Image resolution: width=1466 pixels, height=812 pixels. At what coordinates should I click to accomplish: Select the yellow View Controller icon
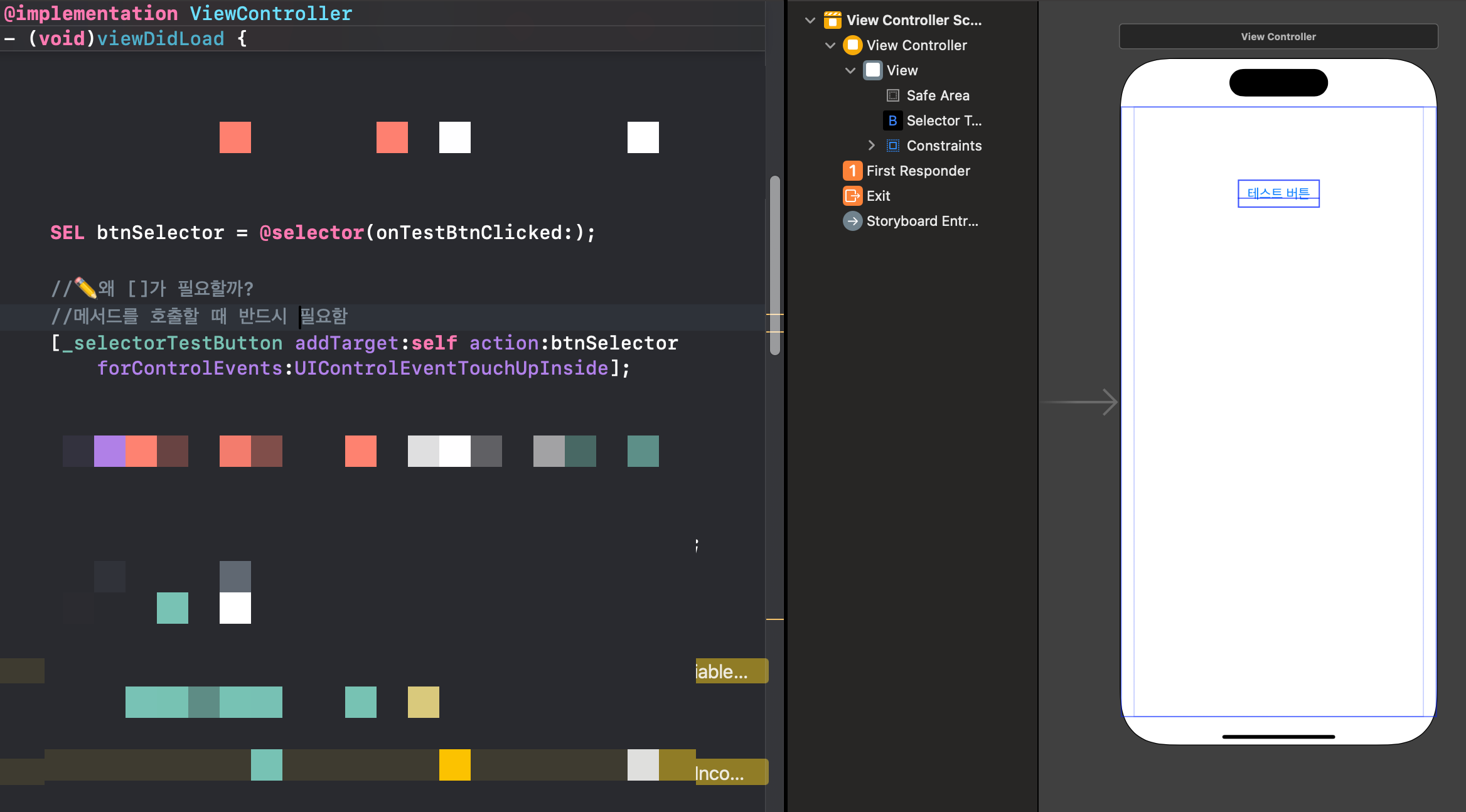click(852, 45)
